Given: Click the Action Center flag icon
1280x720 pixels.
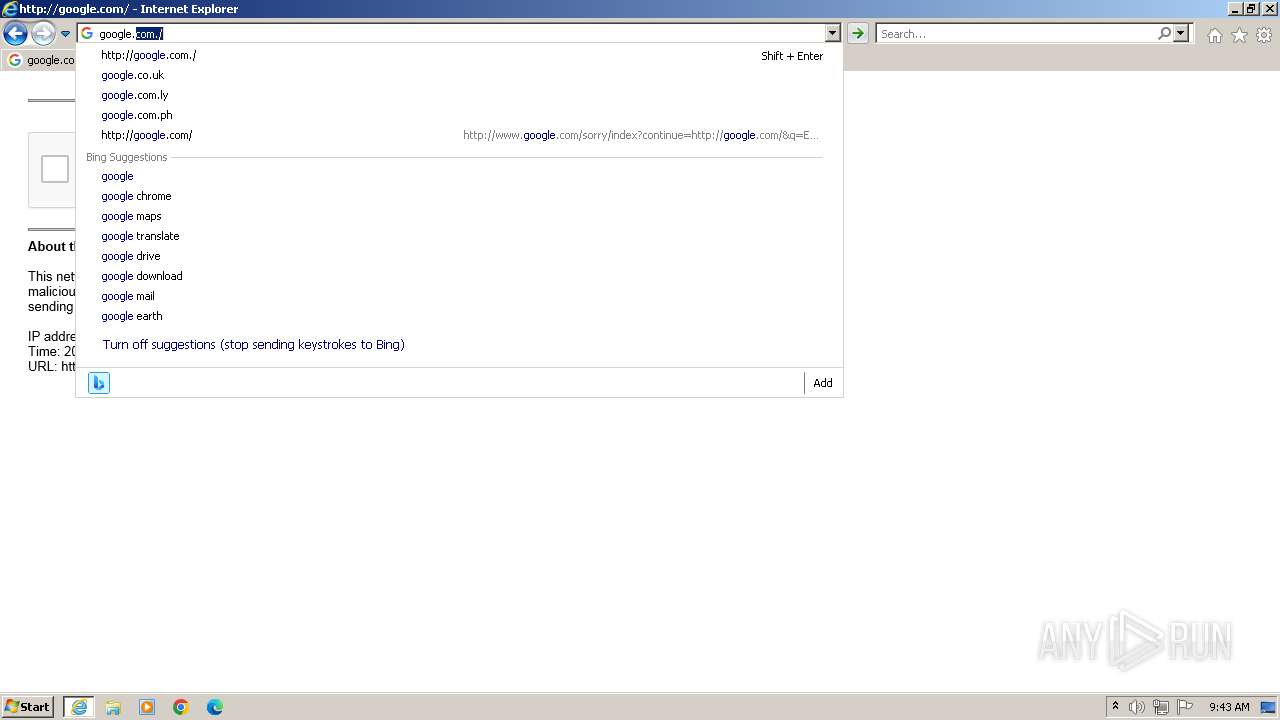Looking at the screenshot, I should click(x=1185, y=707).
